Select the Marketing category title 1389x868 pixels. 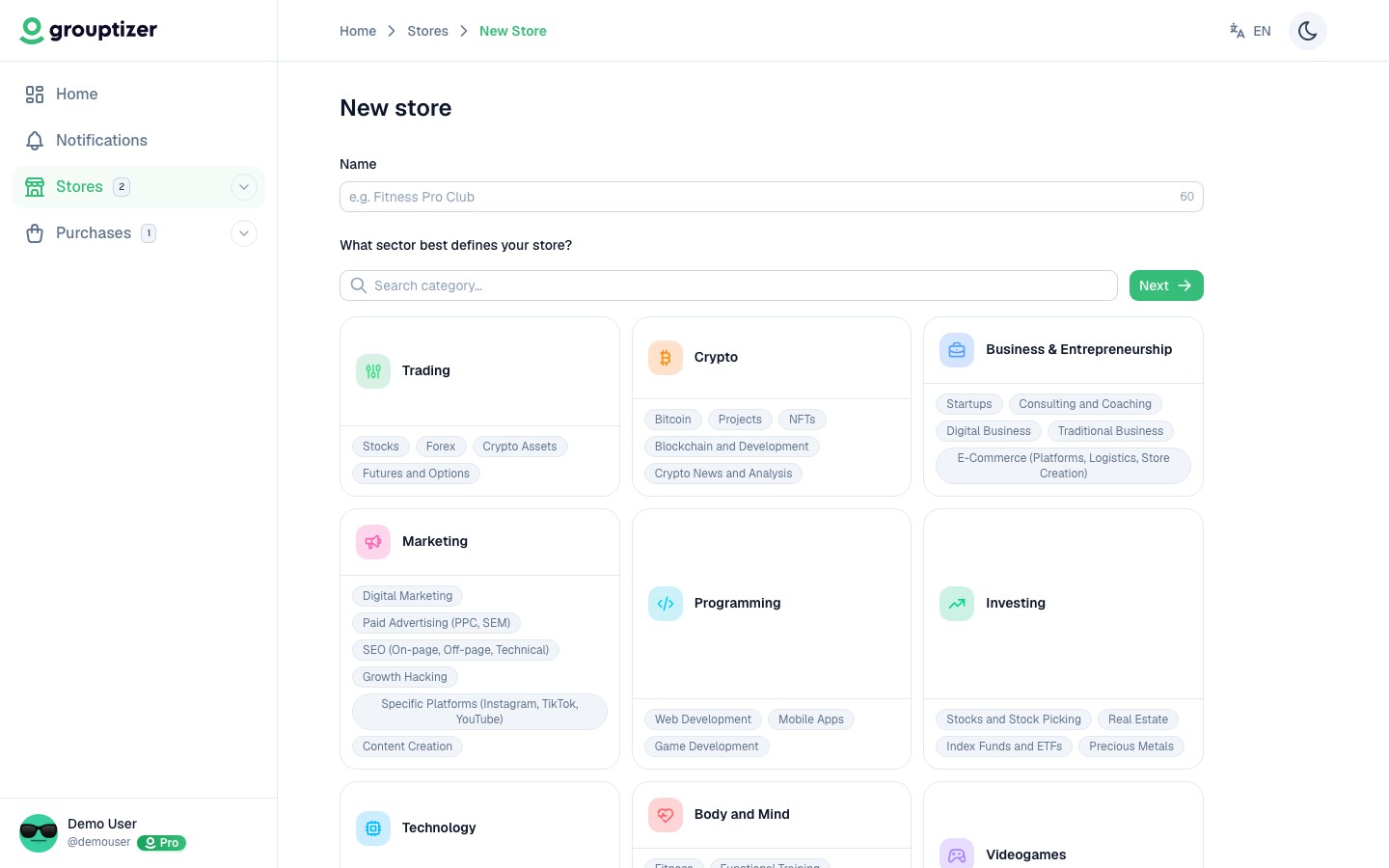tap(435, 542)
